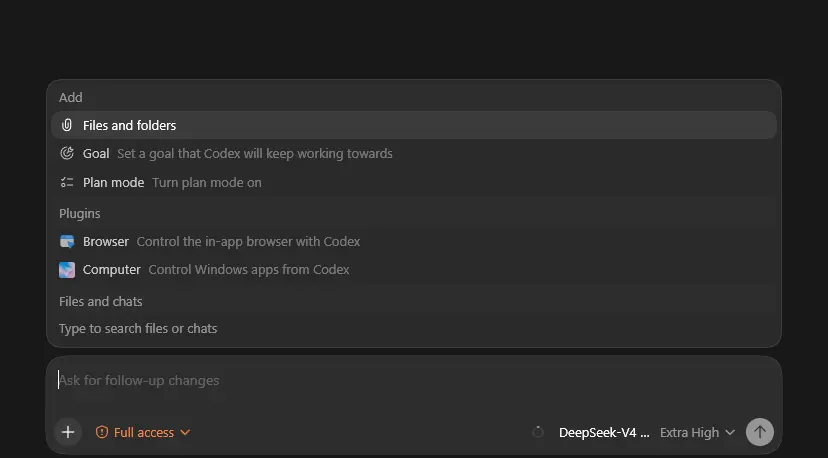Open the DeepSeek-V4 model selector
Image resolution: width=828 pixels, height=458 pixels.
(604, 432)
